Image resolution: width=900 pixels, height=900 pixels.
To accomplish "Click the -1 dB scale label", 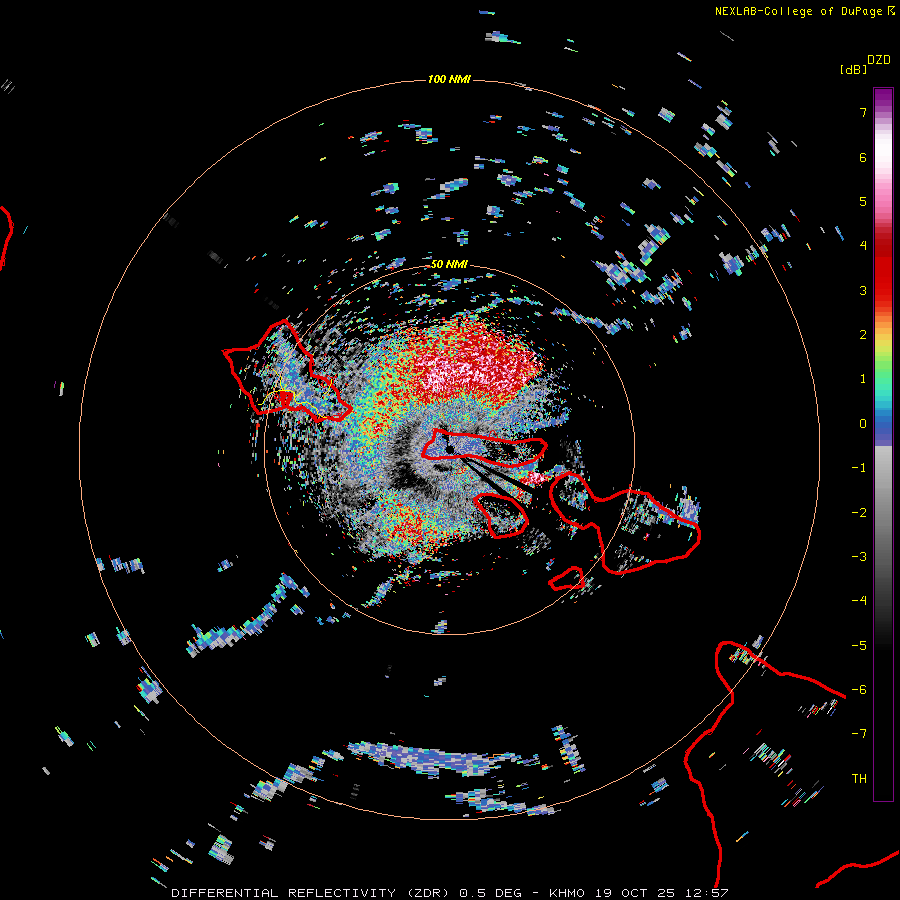I will [859, 468].
